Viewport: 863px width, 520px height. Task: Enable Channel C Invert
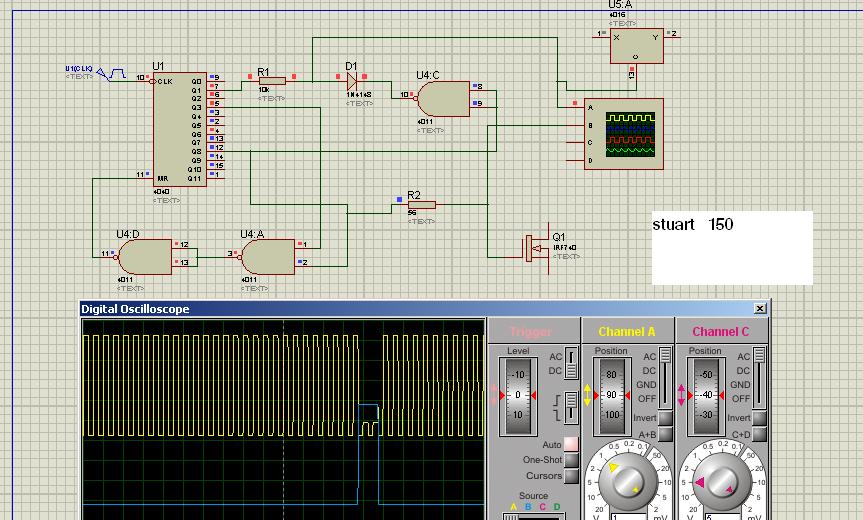tap(760, 418)
